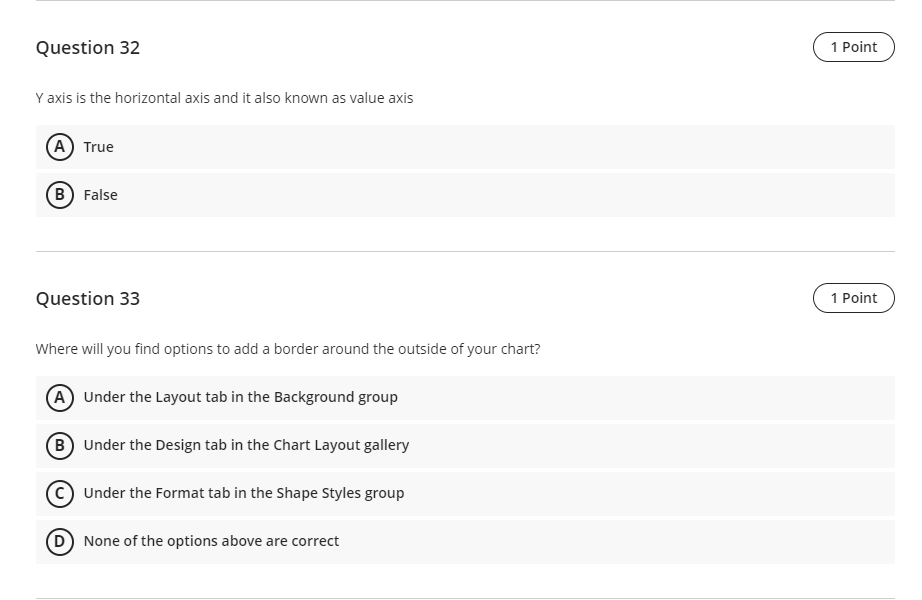Screen dimensions: 922x600
Task: Click the 1 Point badge for Question 33
Action: (x=853, y=298)
